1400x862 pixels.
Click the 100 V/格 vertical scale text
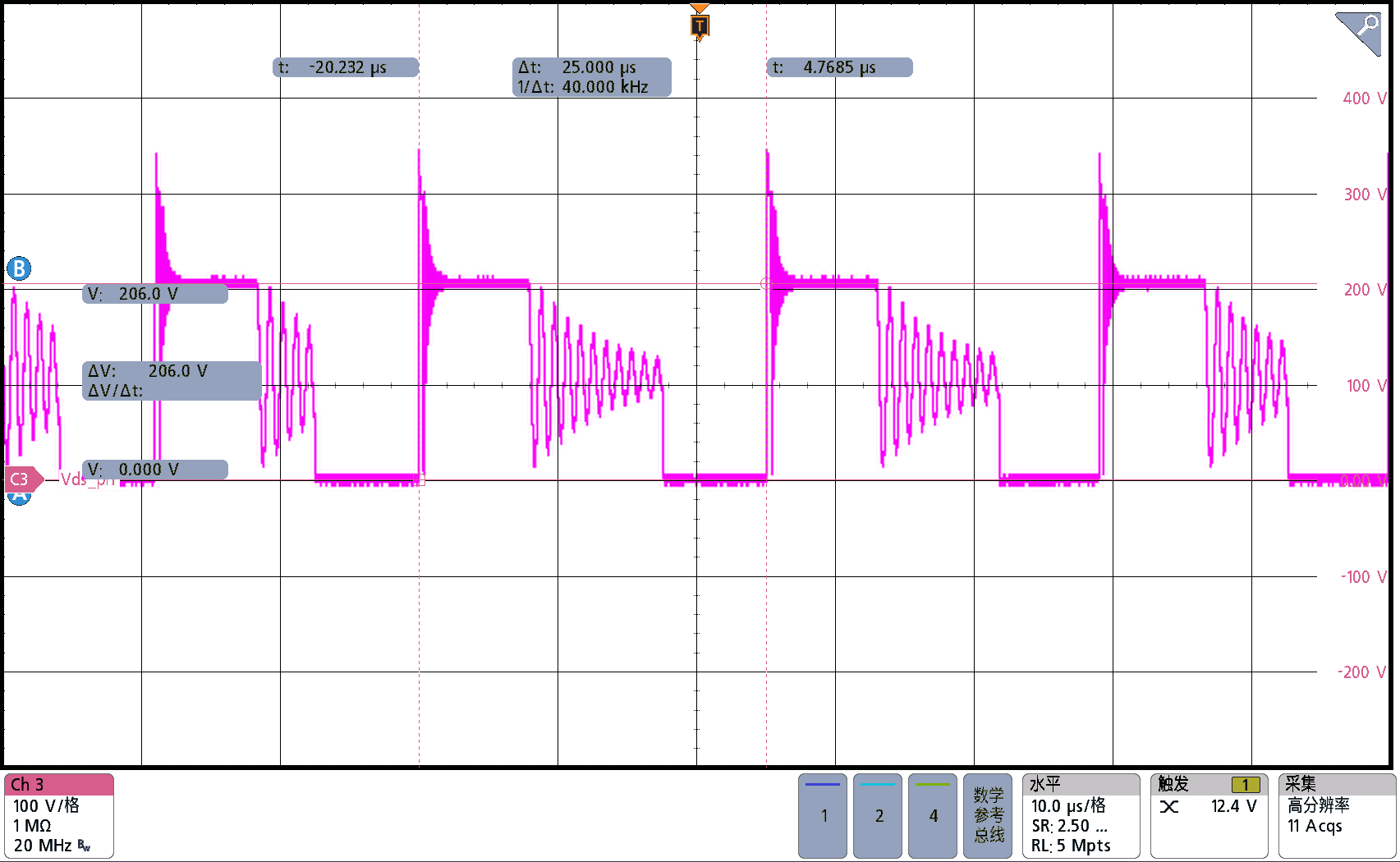(46, 805)
